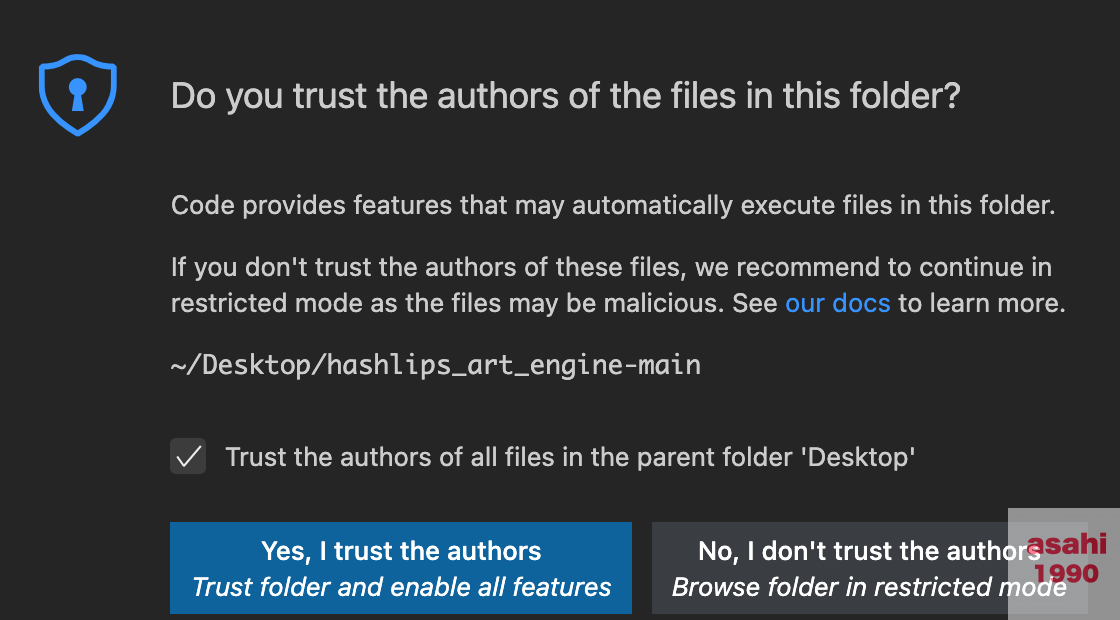
Task: Click the 'asahi 1990' watermark
Action: click(1066, 559)
